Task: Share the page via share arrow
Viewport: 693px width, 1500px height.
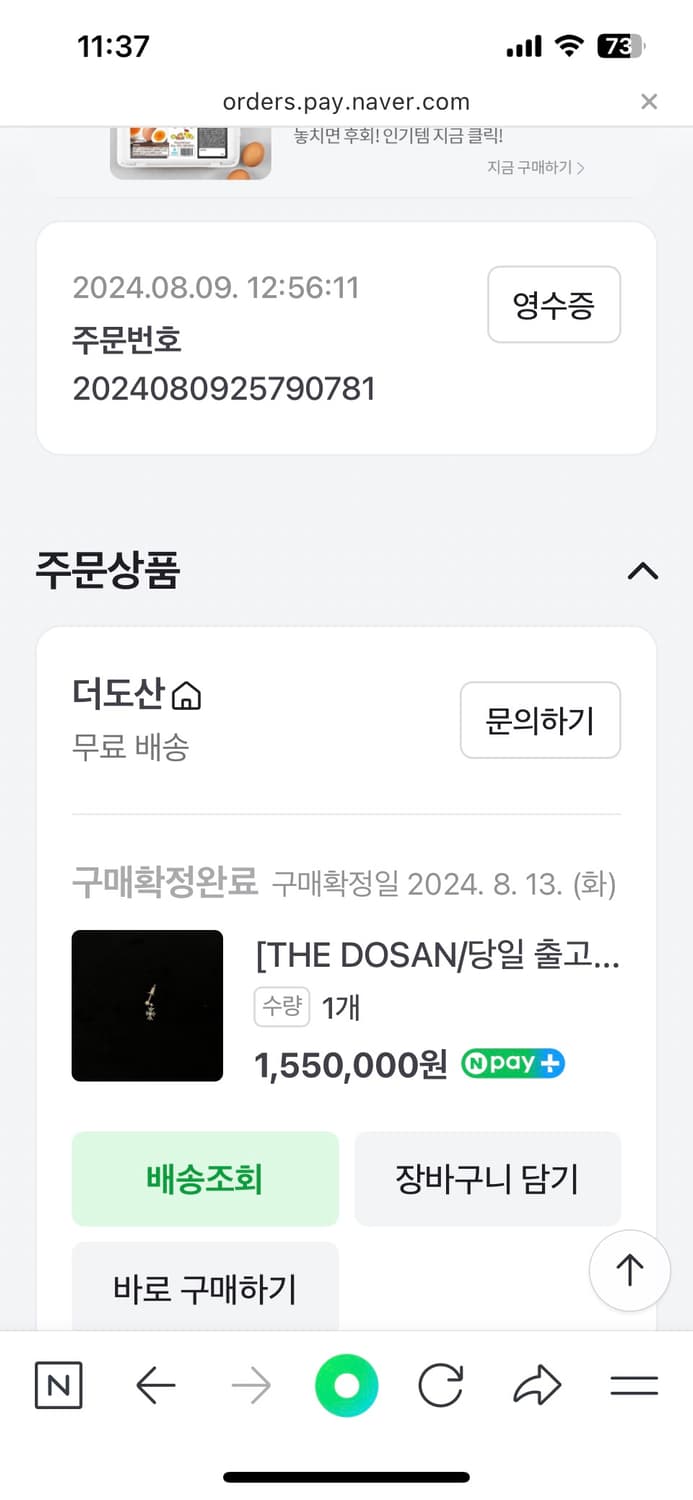Action: click(x=537, y=1386)
